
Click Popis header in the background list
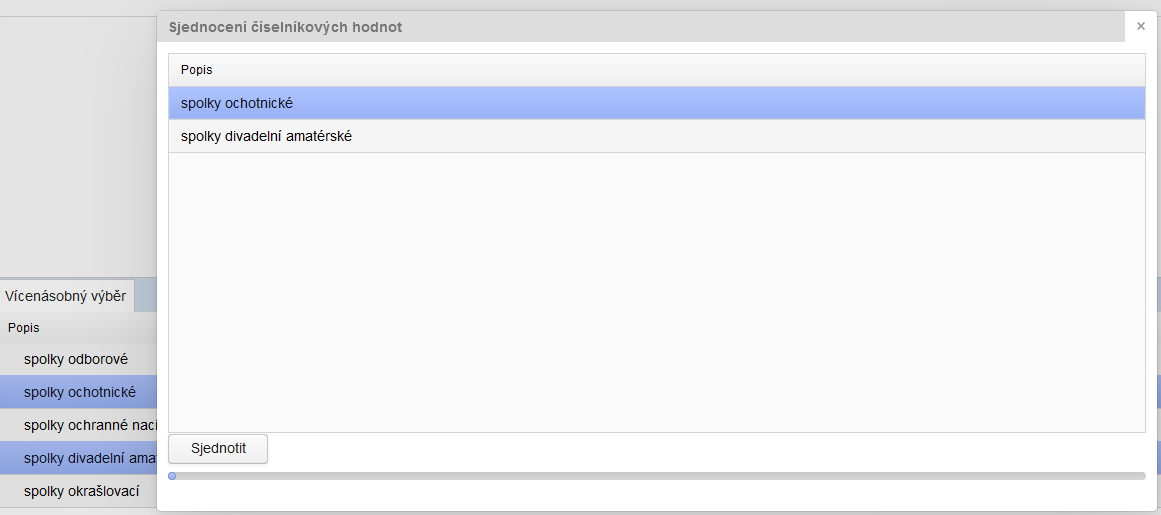24,327
